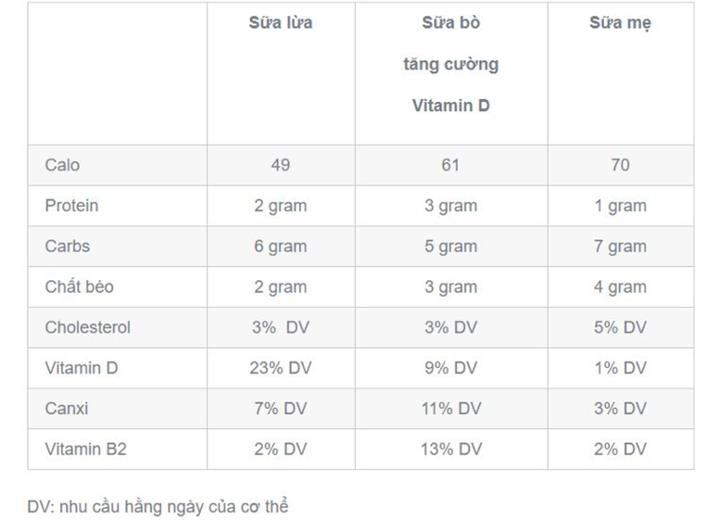Click the Vitamin D row label
This screenshot has width=720, height=520.
(x=82, y=367)
